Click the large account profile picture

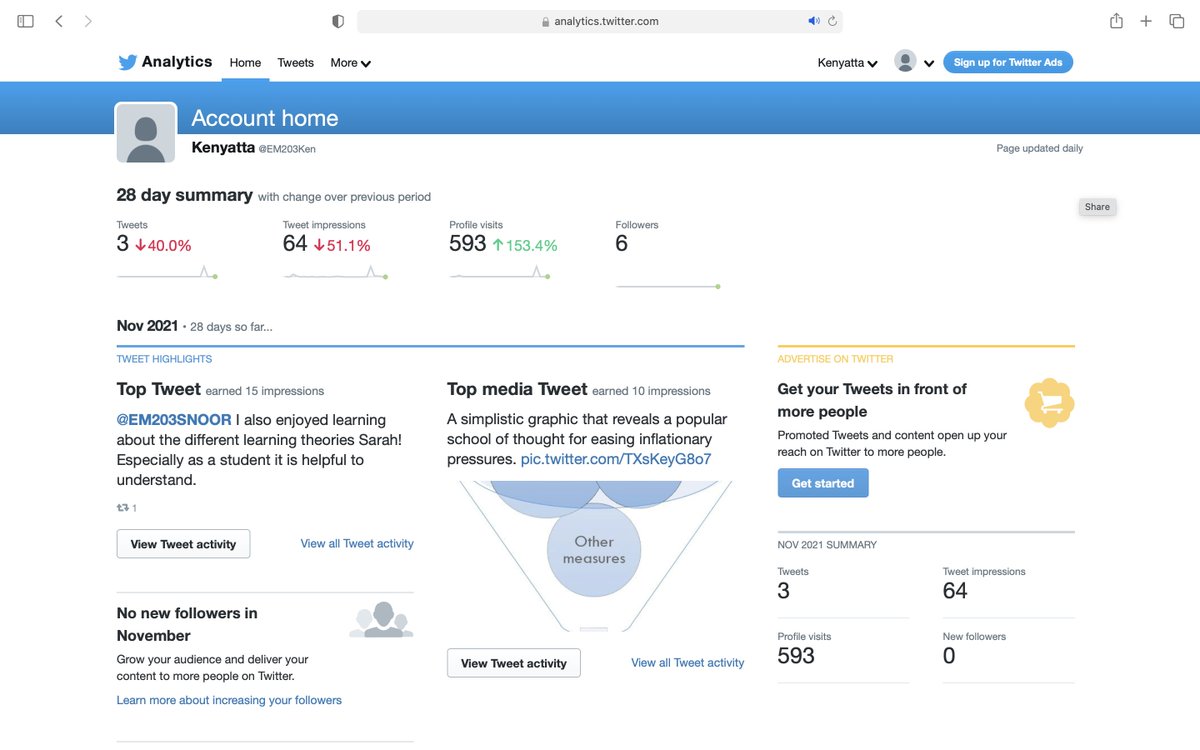point(146,132)
